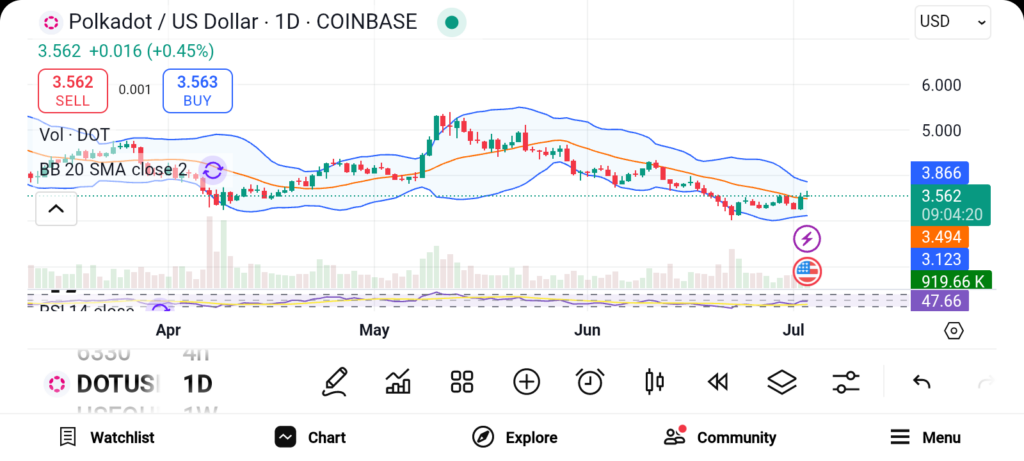Change the 1D interval selector

pos(197,384)
